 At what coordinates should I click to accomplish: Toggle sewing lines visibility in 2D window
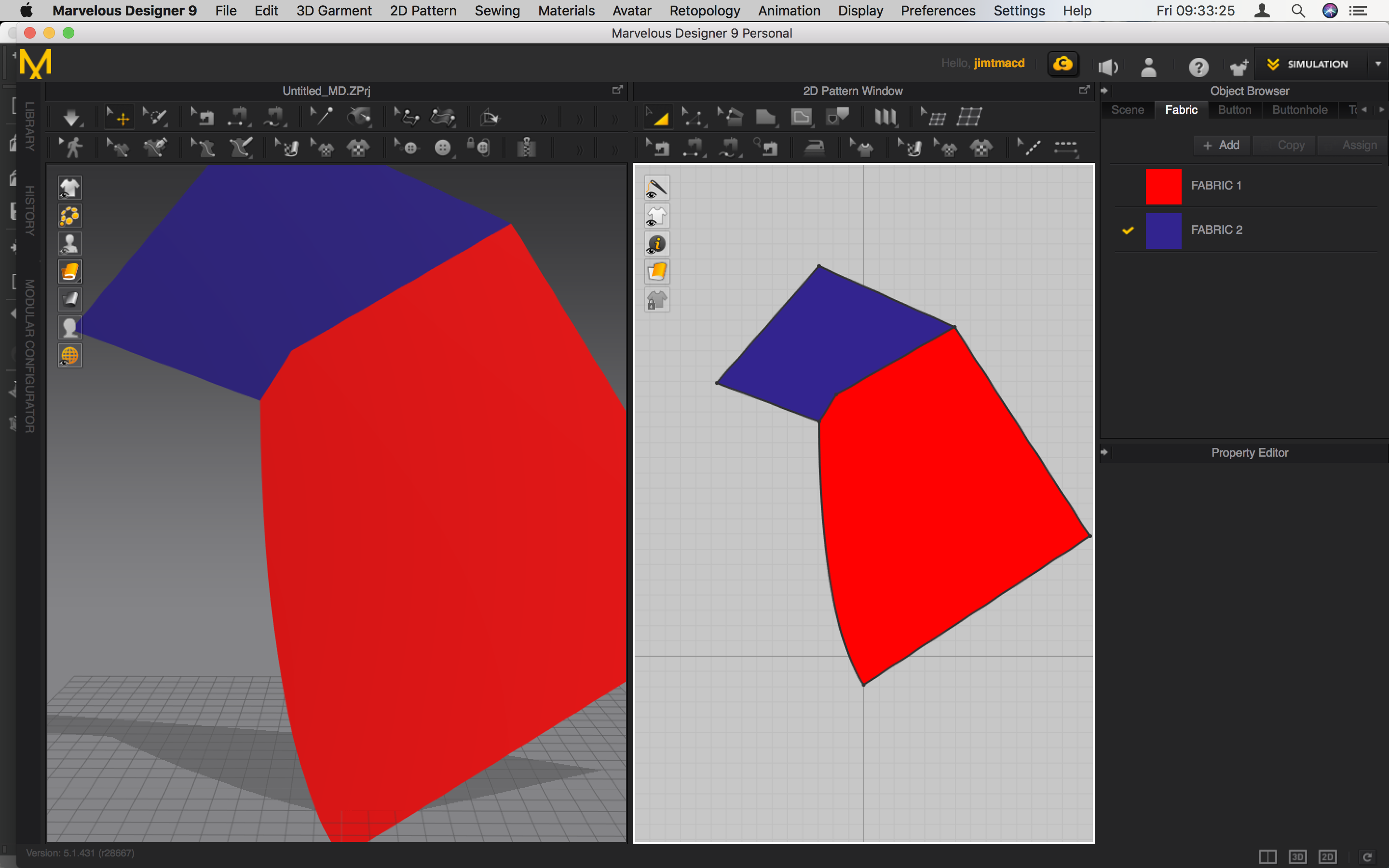pyautogui.click(x=656, y=187)
